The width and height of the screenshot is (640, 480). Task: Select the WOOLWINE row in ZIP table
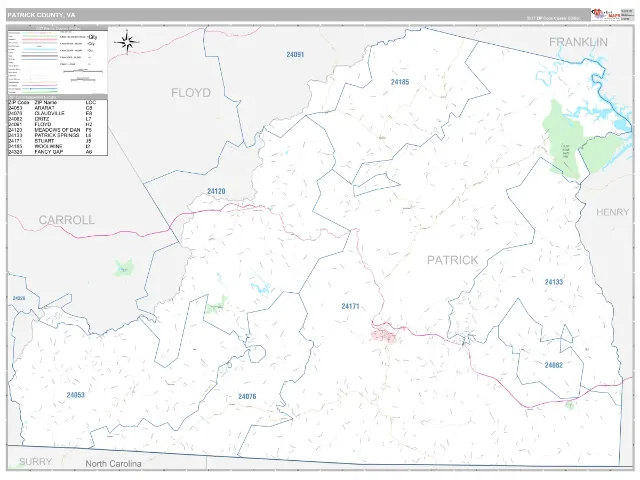[x=57, y=146]
